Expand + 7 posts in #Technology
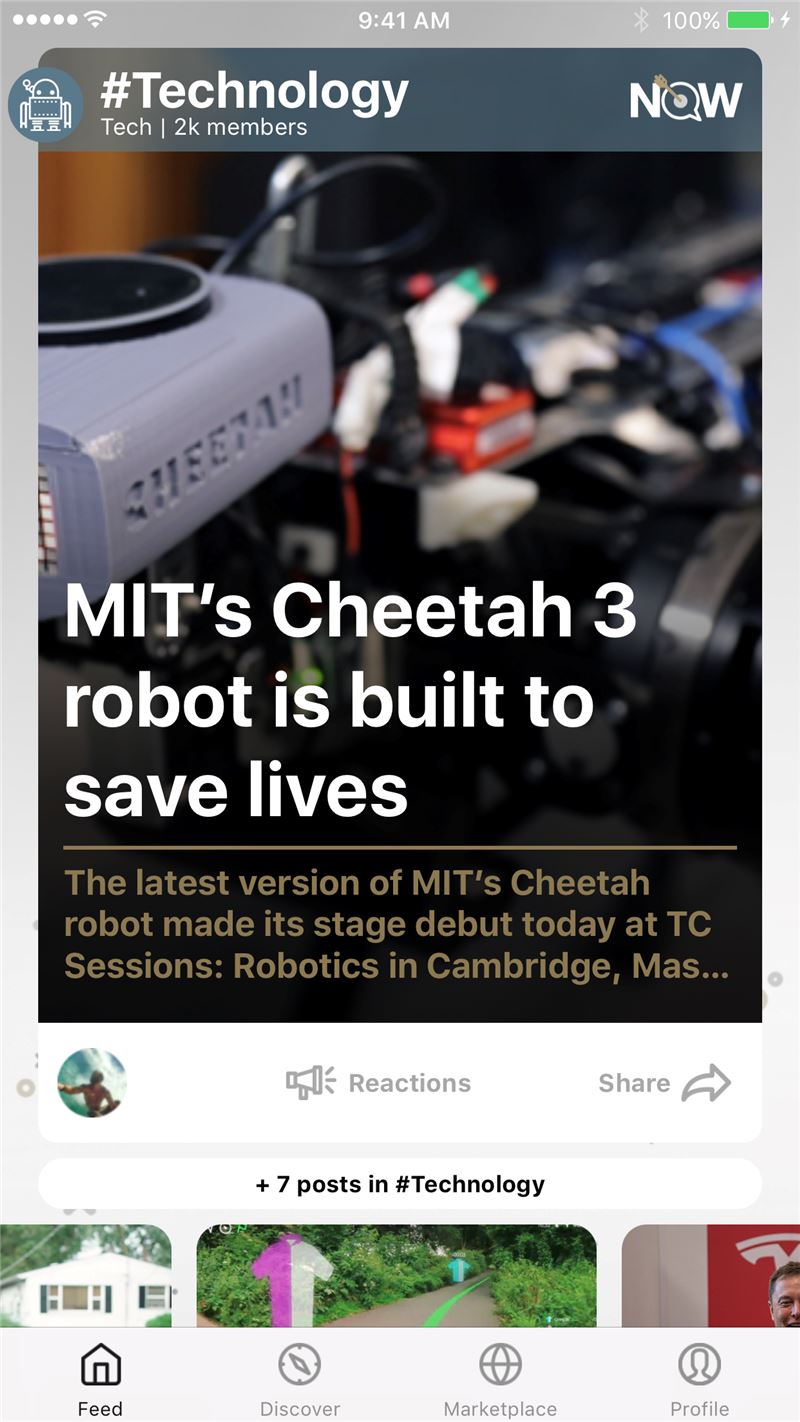 click(400, 1184)
